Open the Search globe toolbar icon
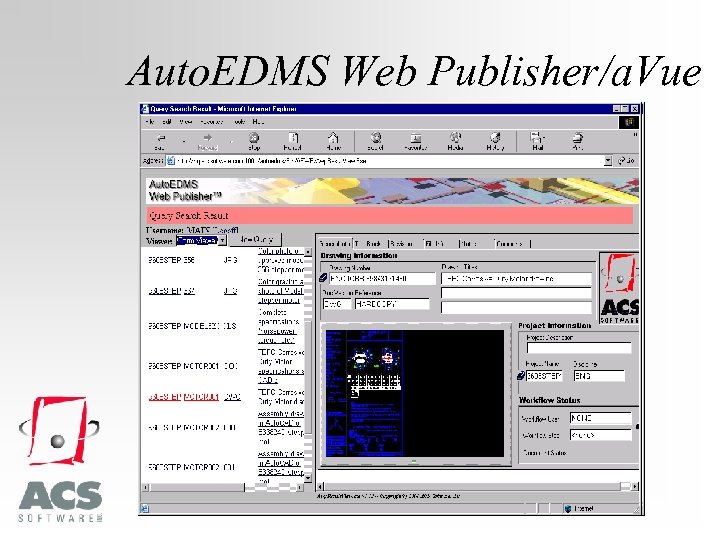720x540 pixels. point(376,137)
